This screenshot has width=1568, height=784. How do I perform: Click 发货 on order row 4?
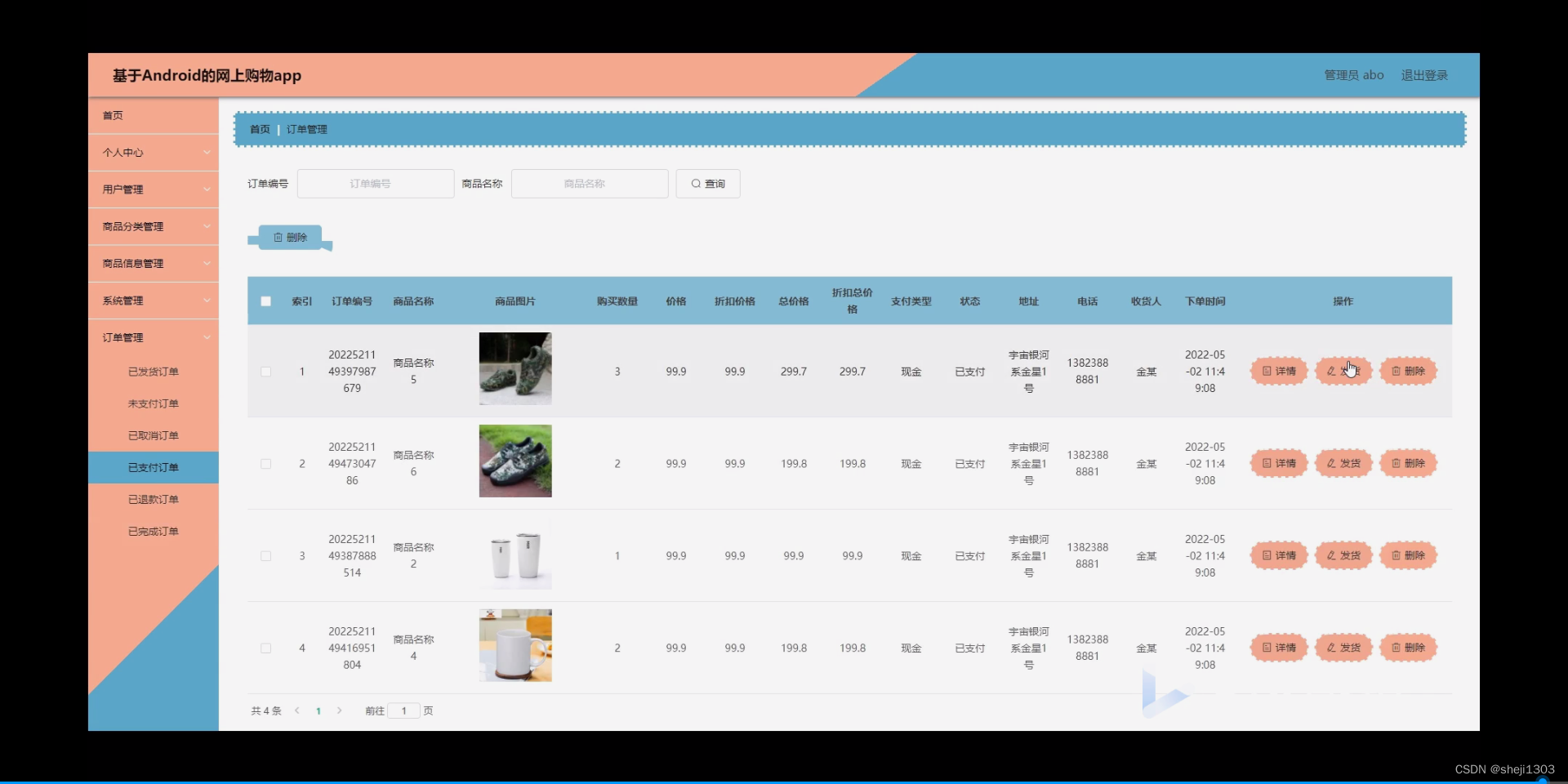(x=1343, y=648)
